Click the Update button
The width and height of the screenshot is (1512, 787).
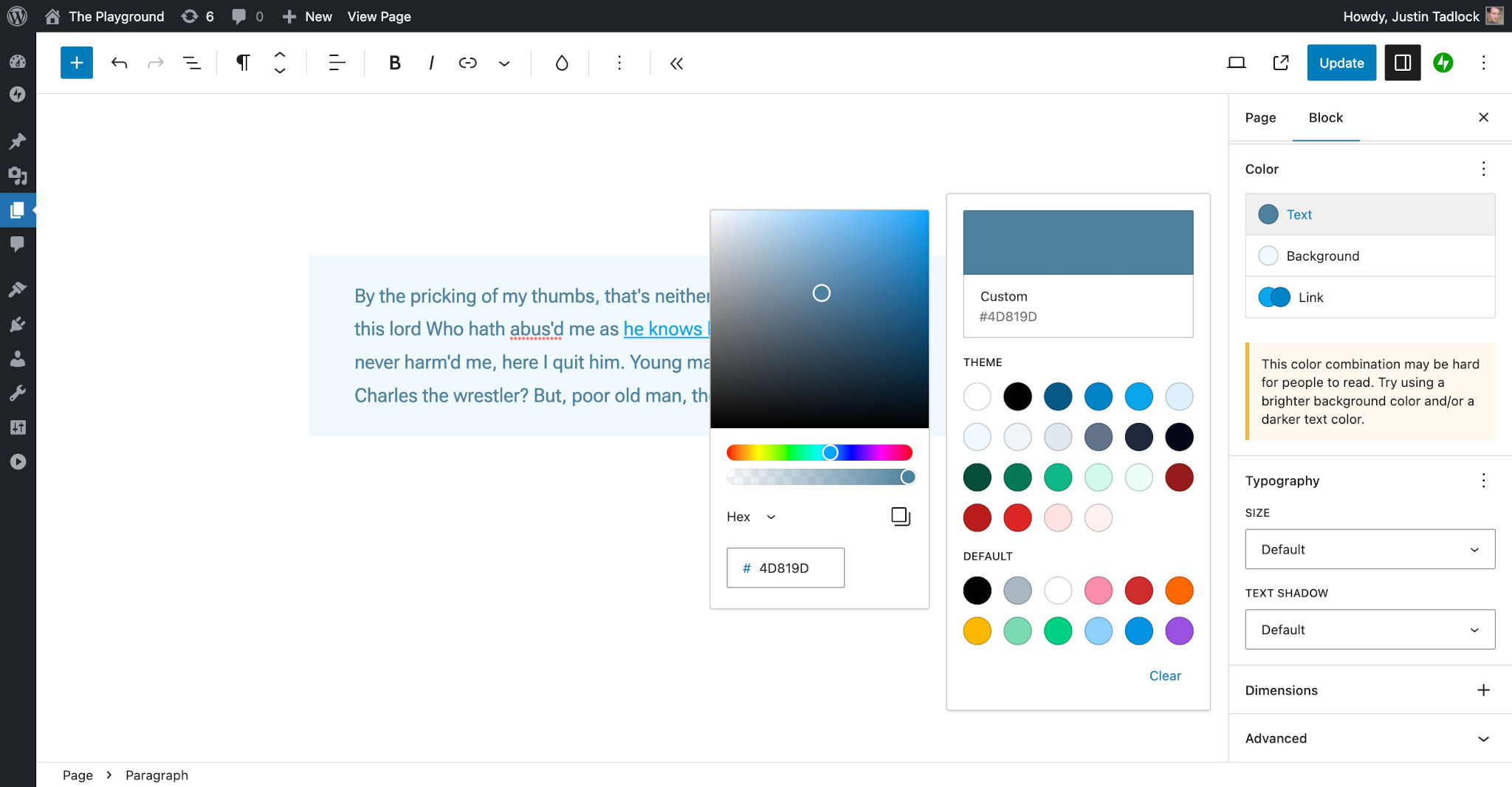click(x=1341, y=63)
